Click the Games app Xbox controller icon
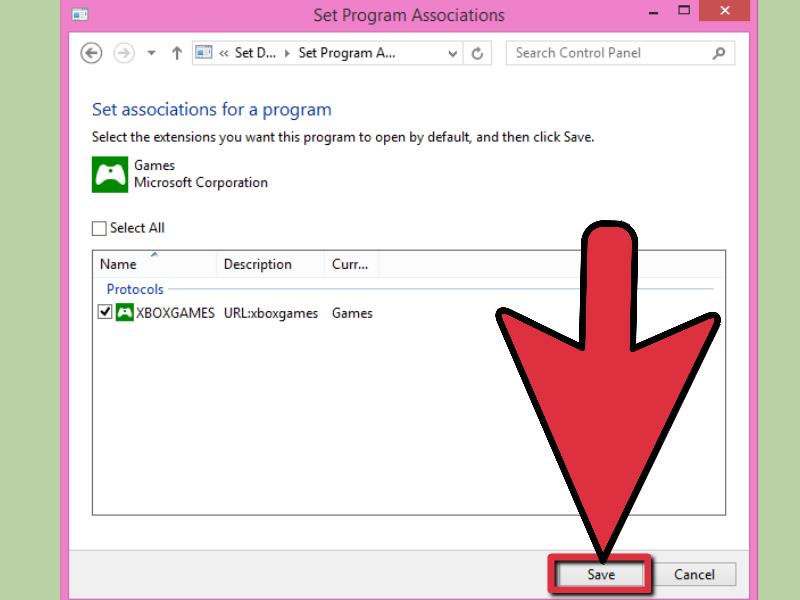The image size is (800, 600). tap(110, 174)
